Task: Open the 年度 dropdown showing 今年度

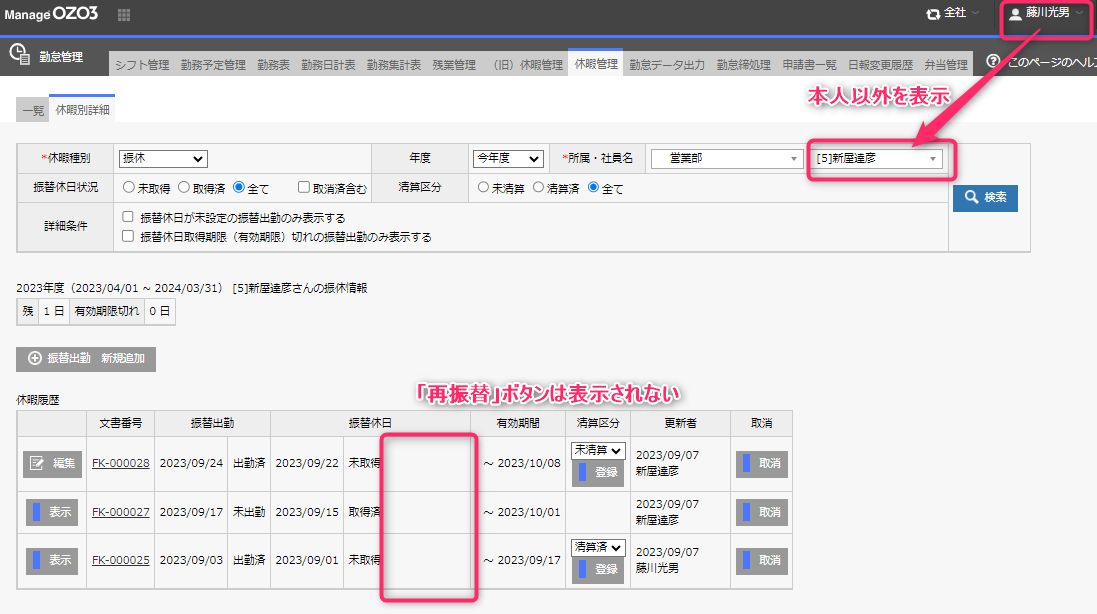Action: (x=507, y=159)
